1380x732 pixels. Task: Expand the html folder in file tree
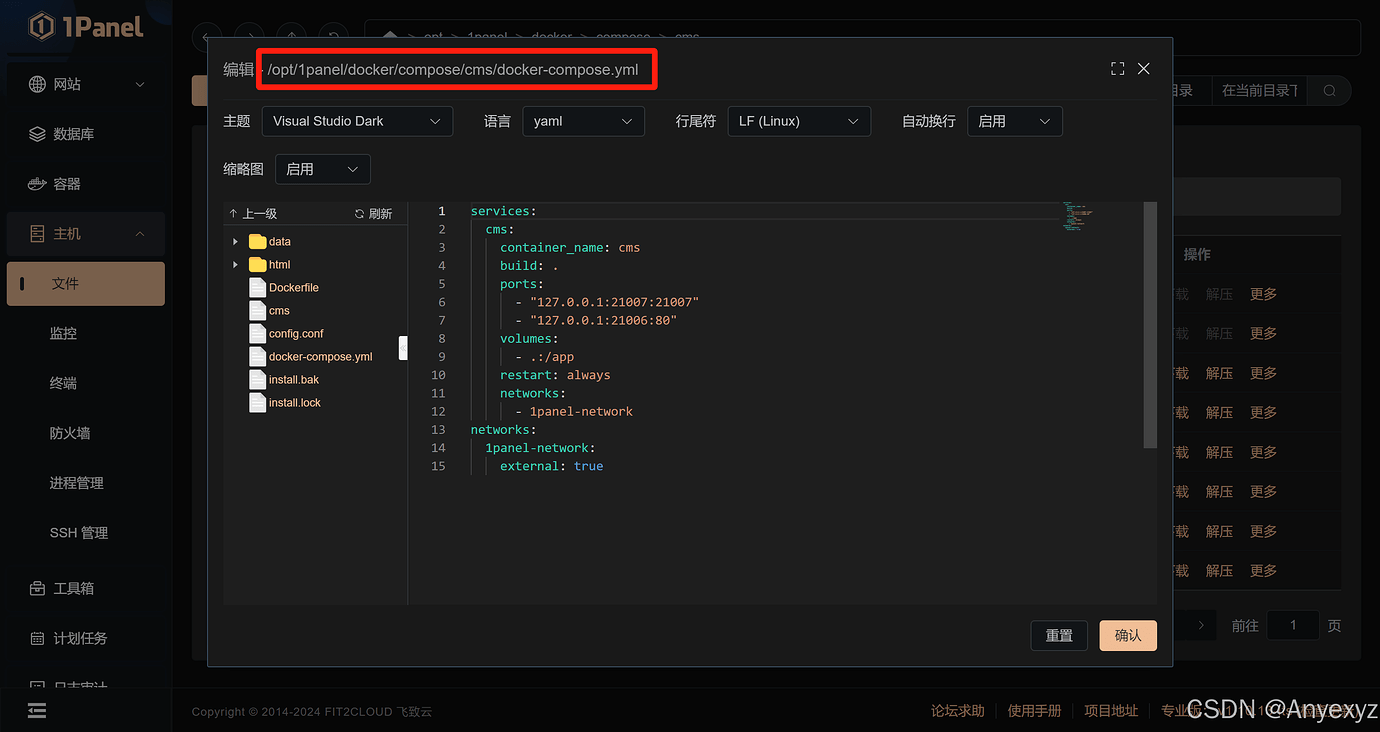point(236,265)
